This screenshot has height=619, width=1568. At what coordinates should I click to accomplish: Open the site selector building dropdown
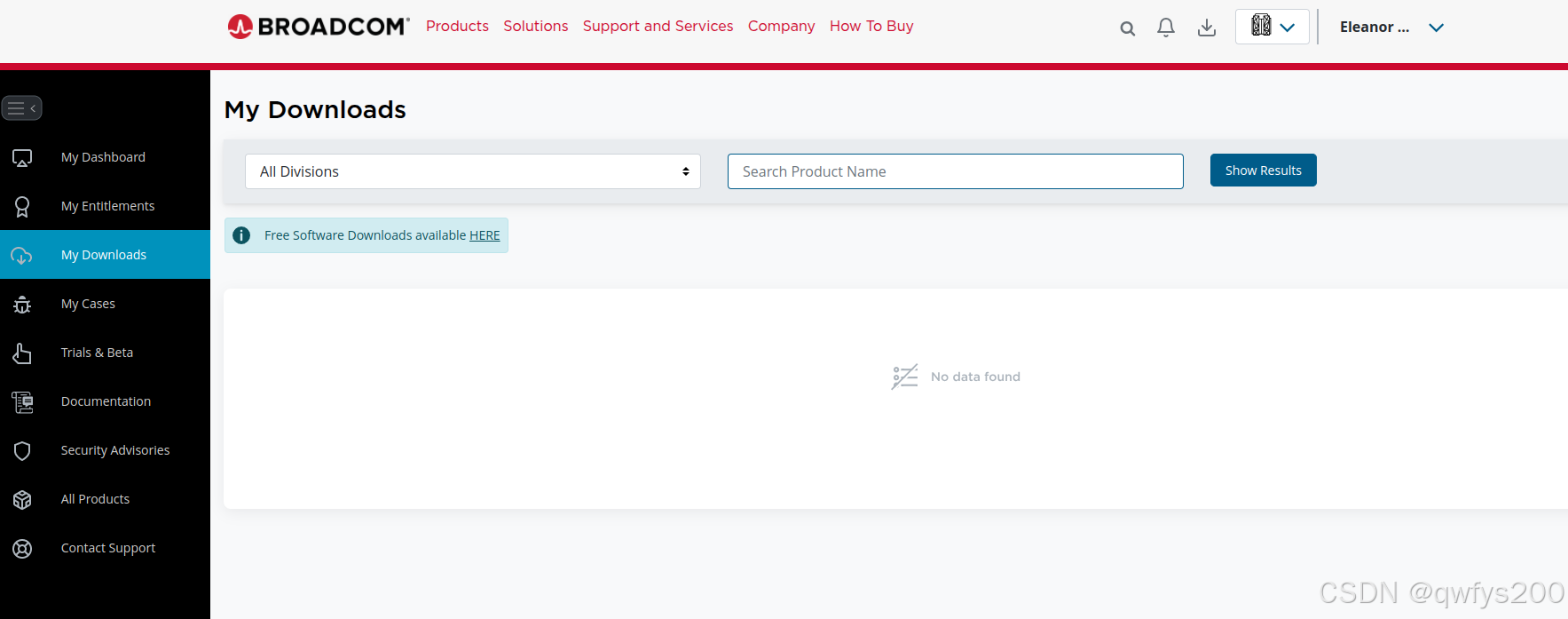tap(1272, 27)
